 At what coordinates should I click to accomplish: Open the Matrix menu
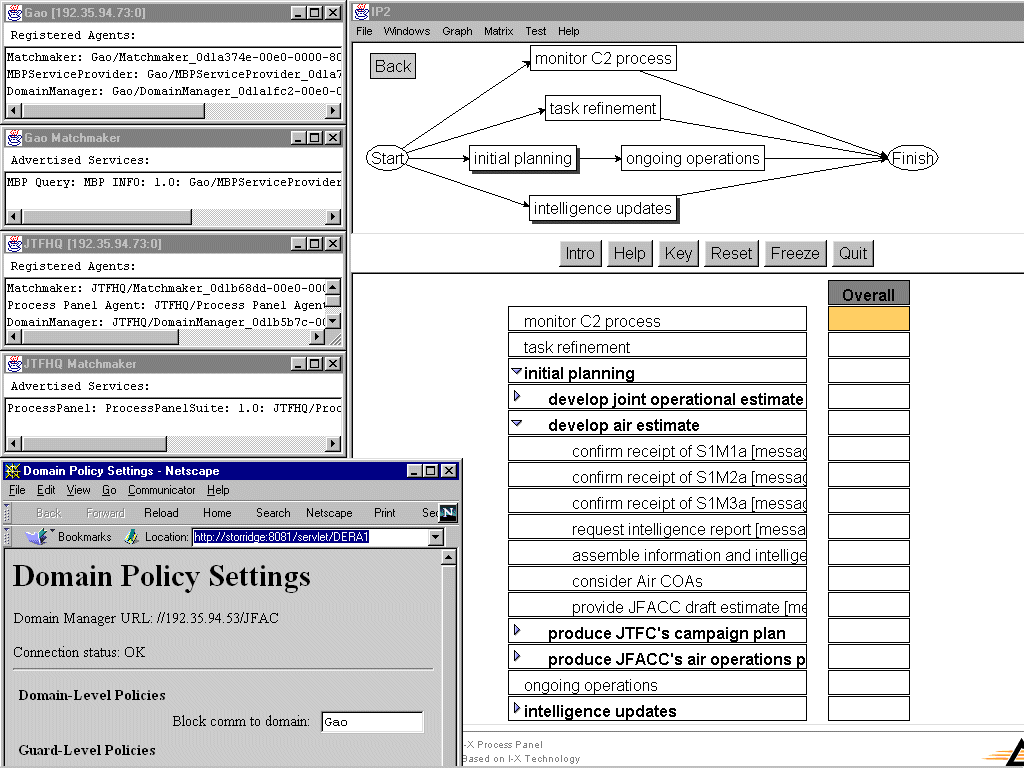pyautogui.click(x=498, y=31)
